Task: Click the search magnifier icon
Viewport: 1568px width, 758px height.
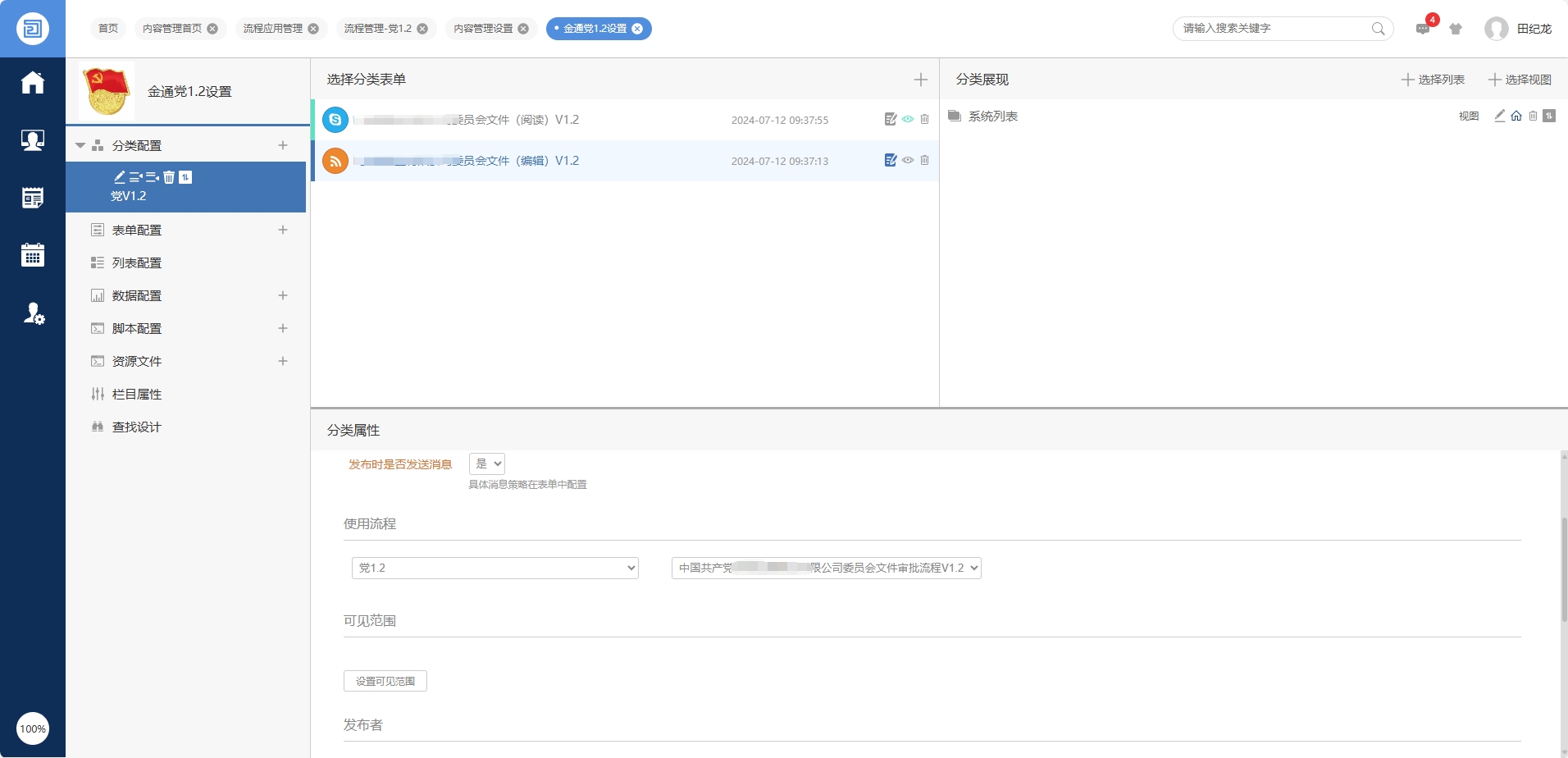Action: [1379, 29]
